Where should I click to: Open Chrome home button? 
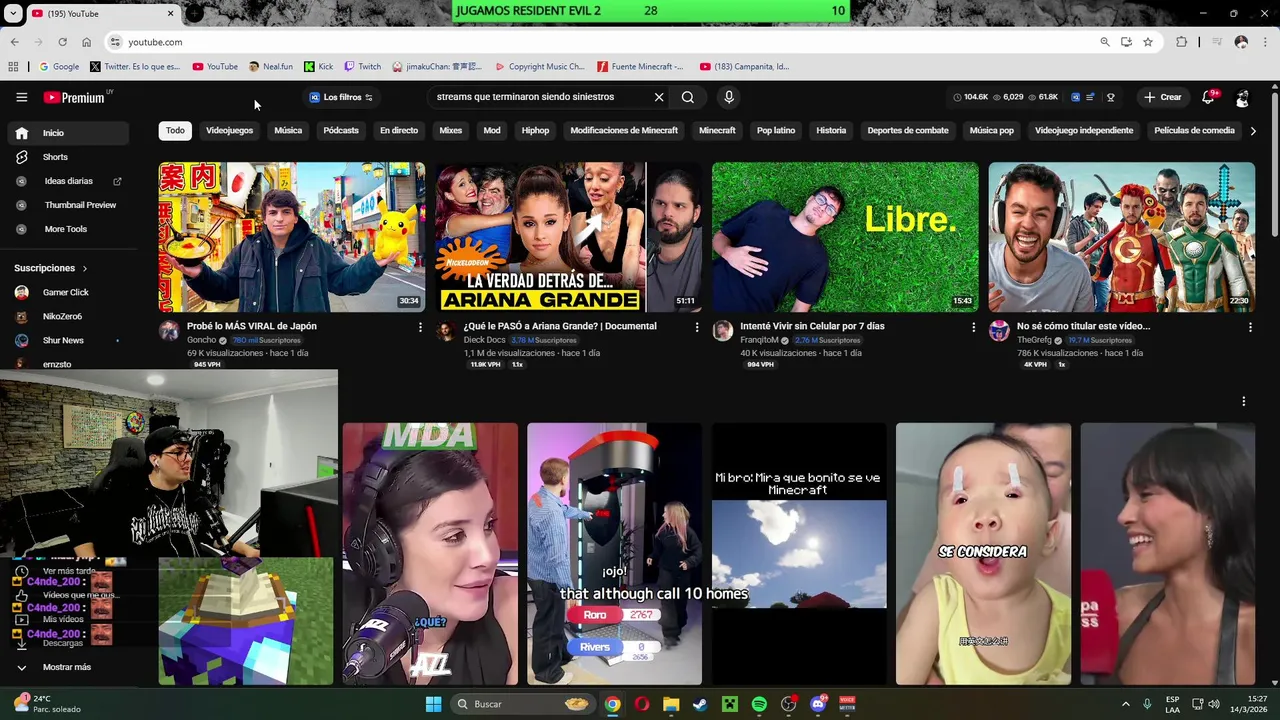pos(86,42)
